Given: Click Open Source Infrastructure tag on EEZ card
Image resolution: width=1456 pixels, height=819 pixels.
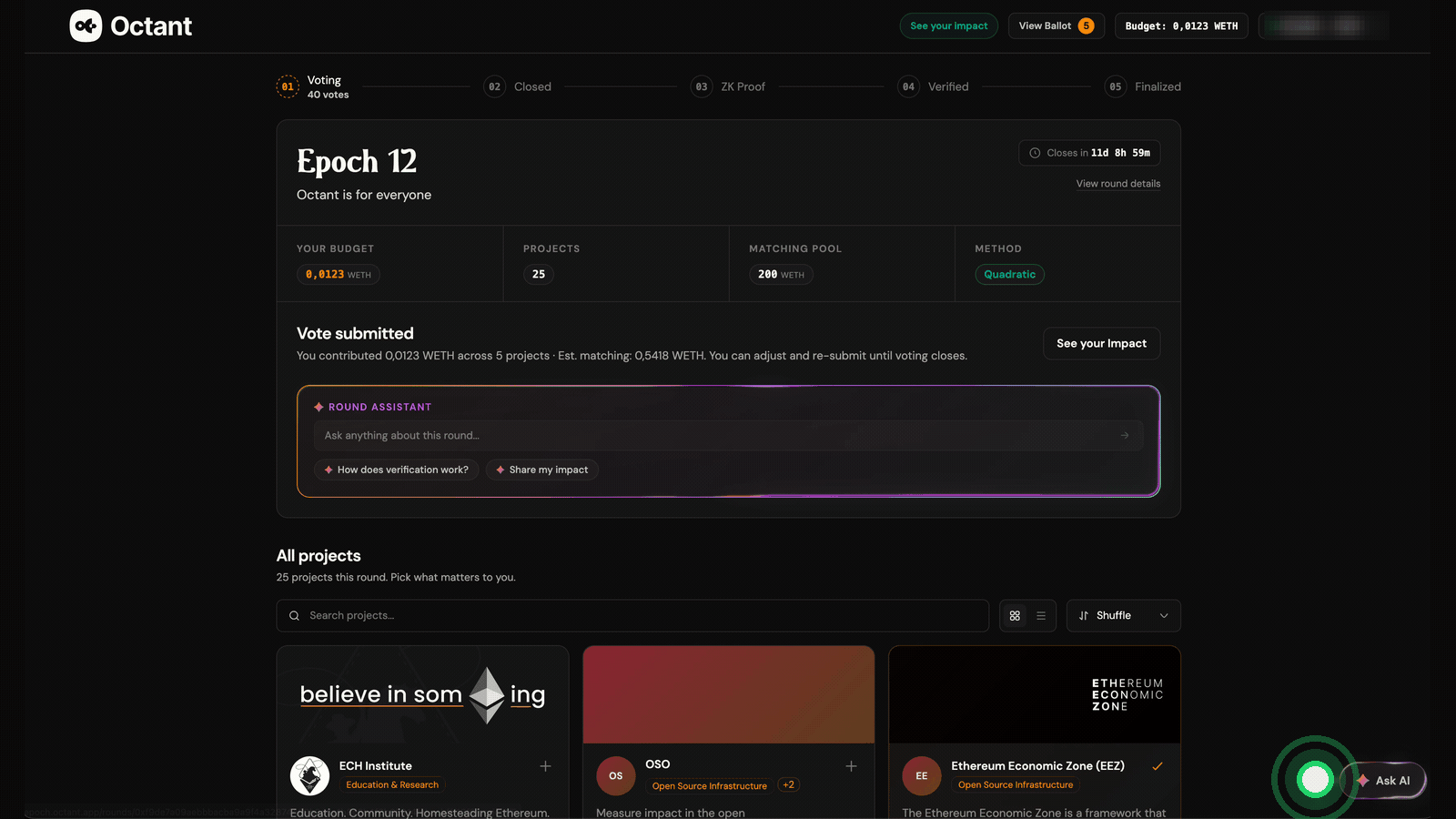Looking at the screenshot, I should pos(1016,785).
